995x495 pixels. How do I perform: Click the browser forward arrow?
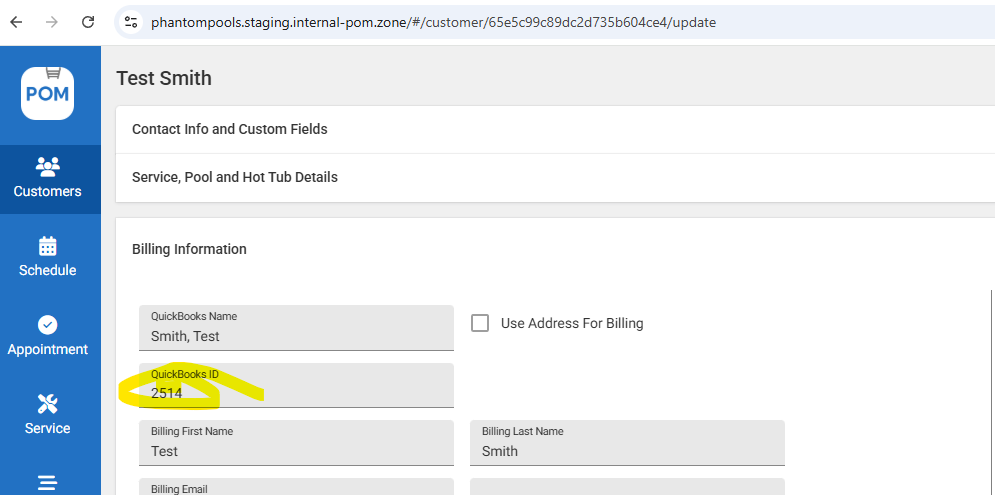(52, 21)
